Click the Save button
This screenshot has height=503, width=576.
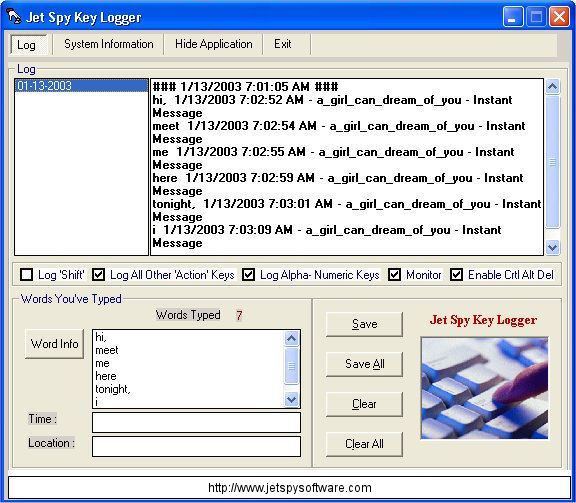pyautogui.click(x=364, y=324)
